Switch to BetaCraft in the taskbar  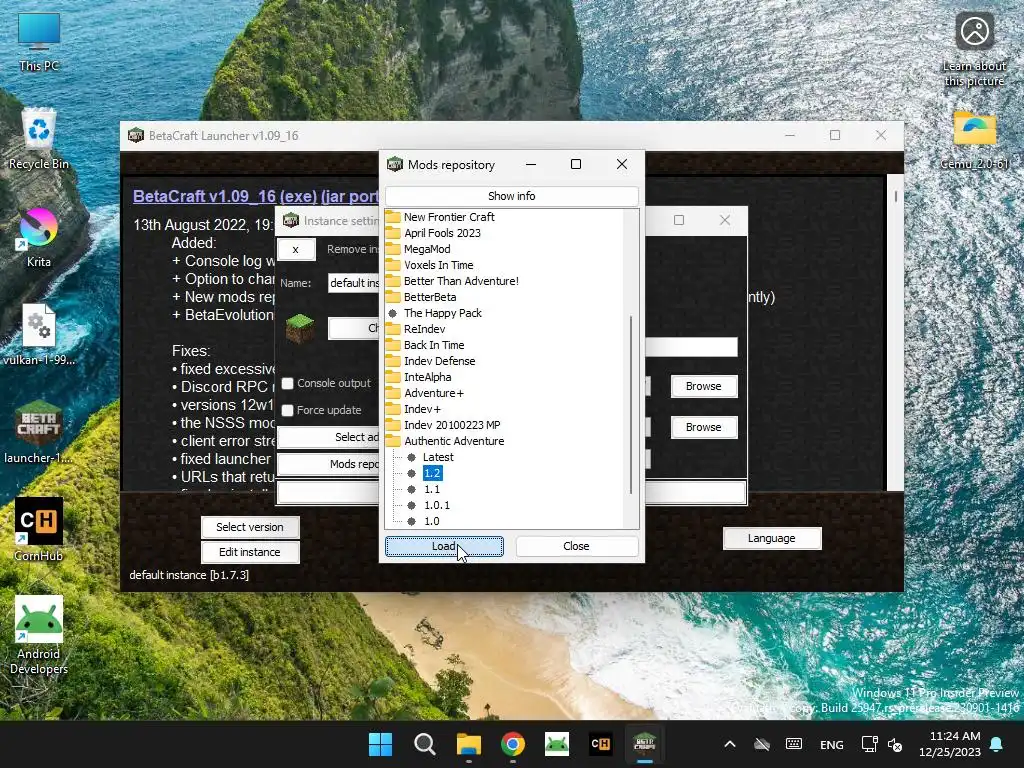[645, 744]
